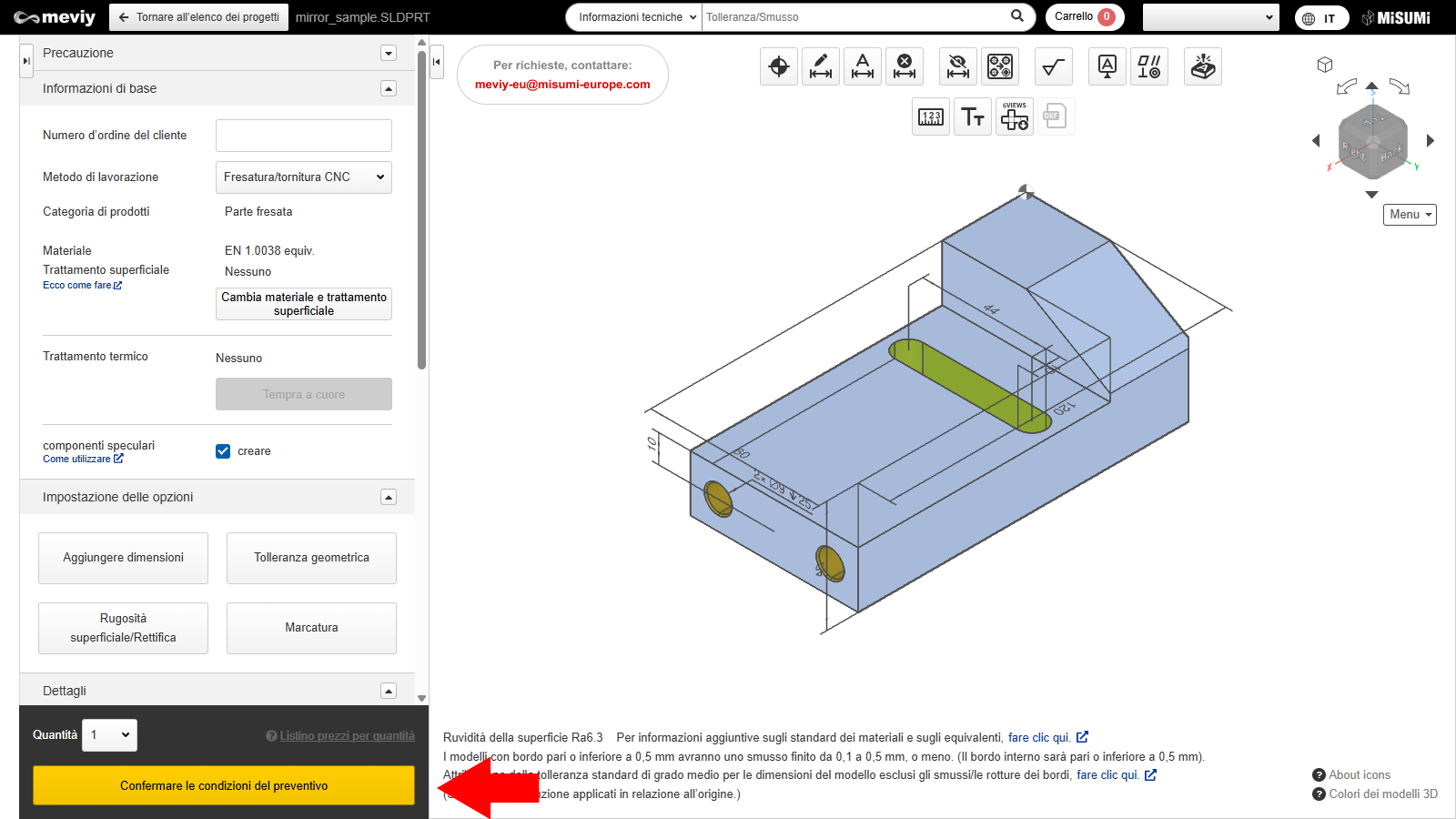
Task: Click the origin crosshair tool icon
Action: point(779,66)
